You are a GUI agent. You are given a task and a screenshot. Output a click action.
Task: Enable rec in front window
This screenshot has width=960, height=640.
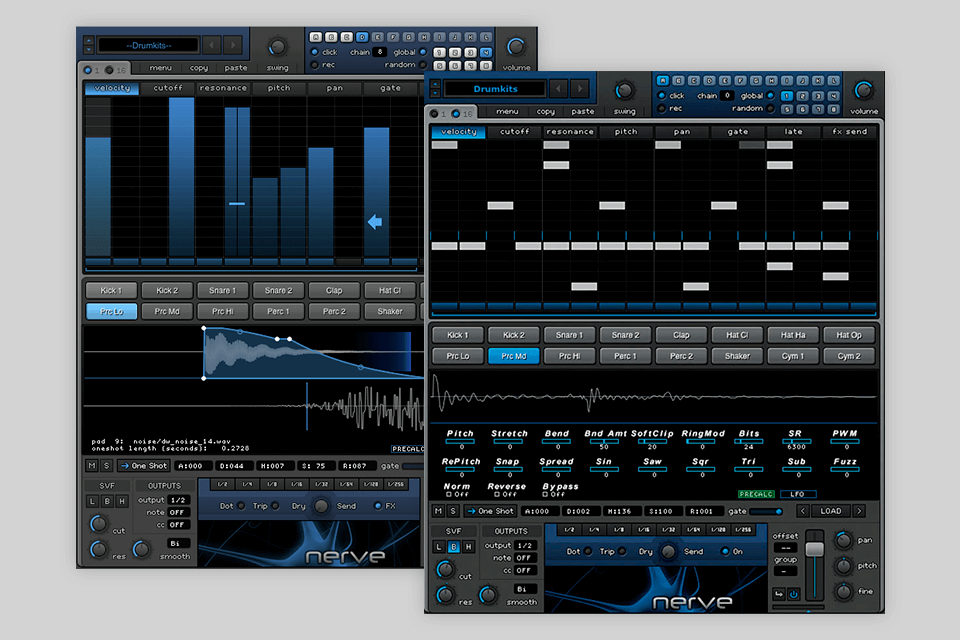[x=662, y=108]
